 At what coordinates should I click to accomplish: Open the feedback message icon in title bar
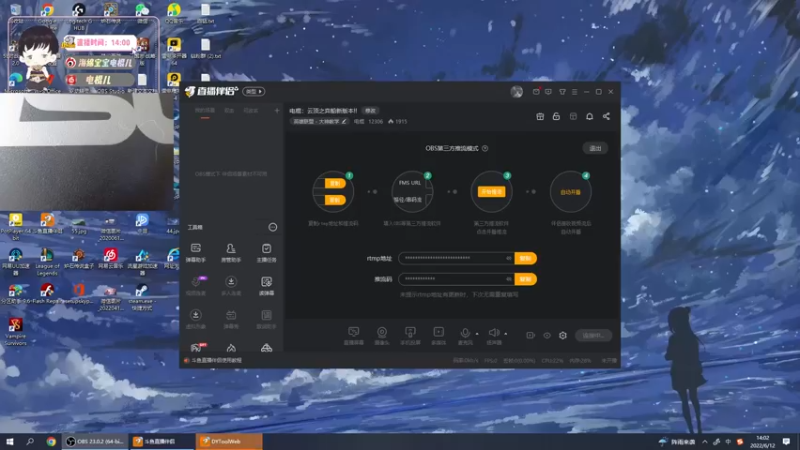click(548, 92)
